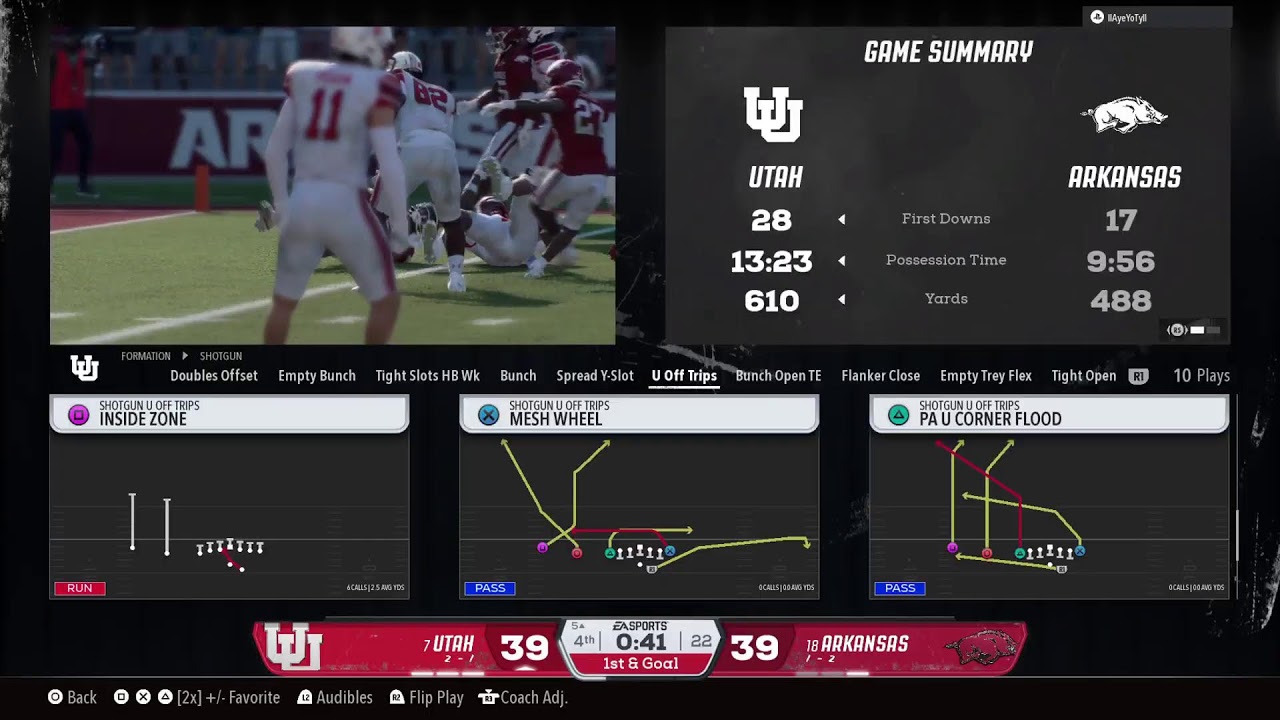Viewport: 1280px width, 720px height.
Task: Click Flip Play
Action: pyautogui.click(x=436, y=697)
